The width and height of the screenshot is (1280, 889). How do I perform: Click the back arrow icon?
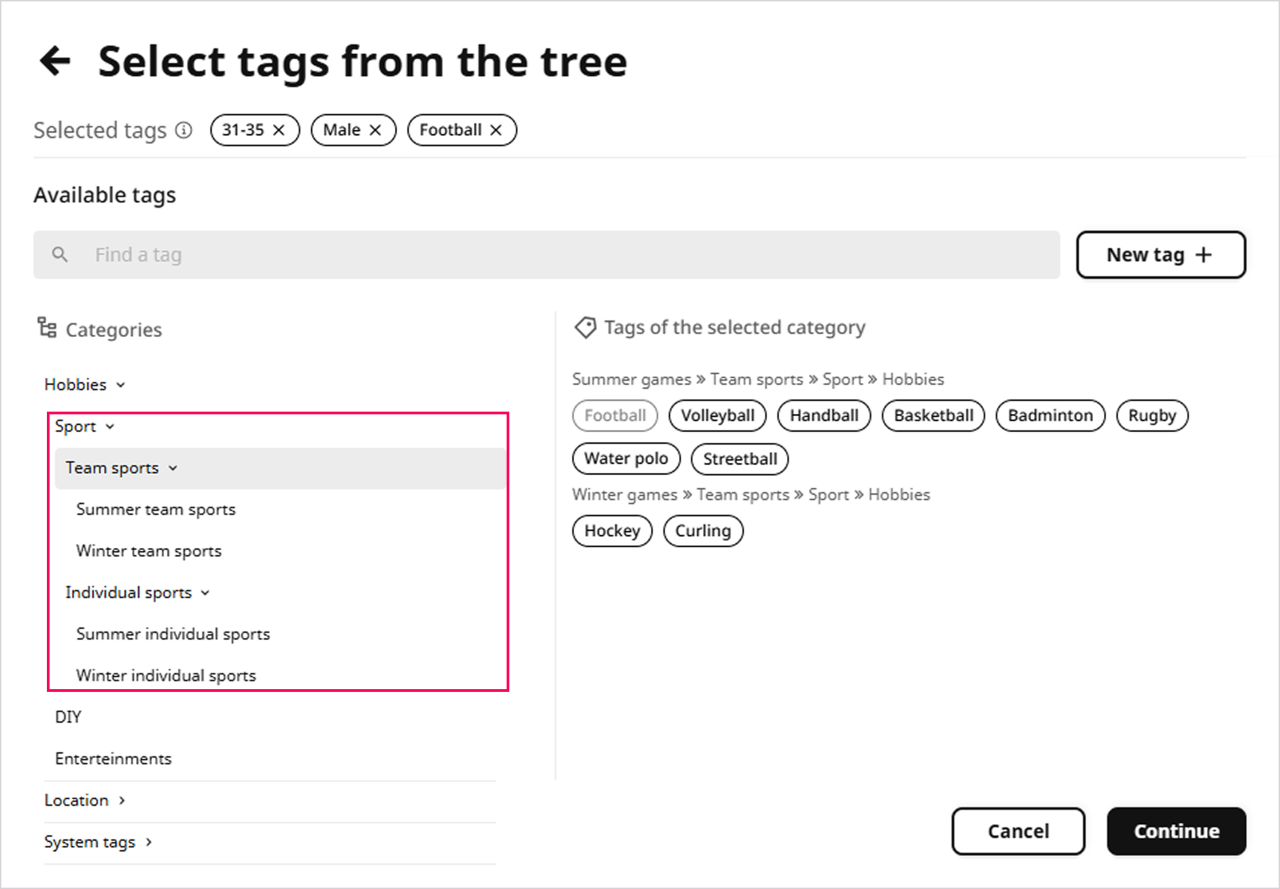(55, 61)
